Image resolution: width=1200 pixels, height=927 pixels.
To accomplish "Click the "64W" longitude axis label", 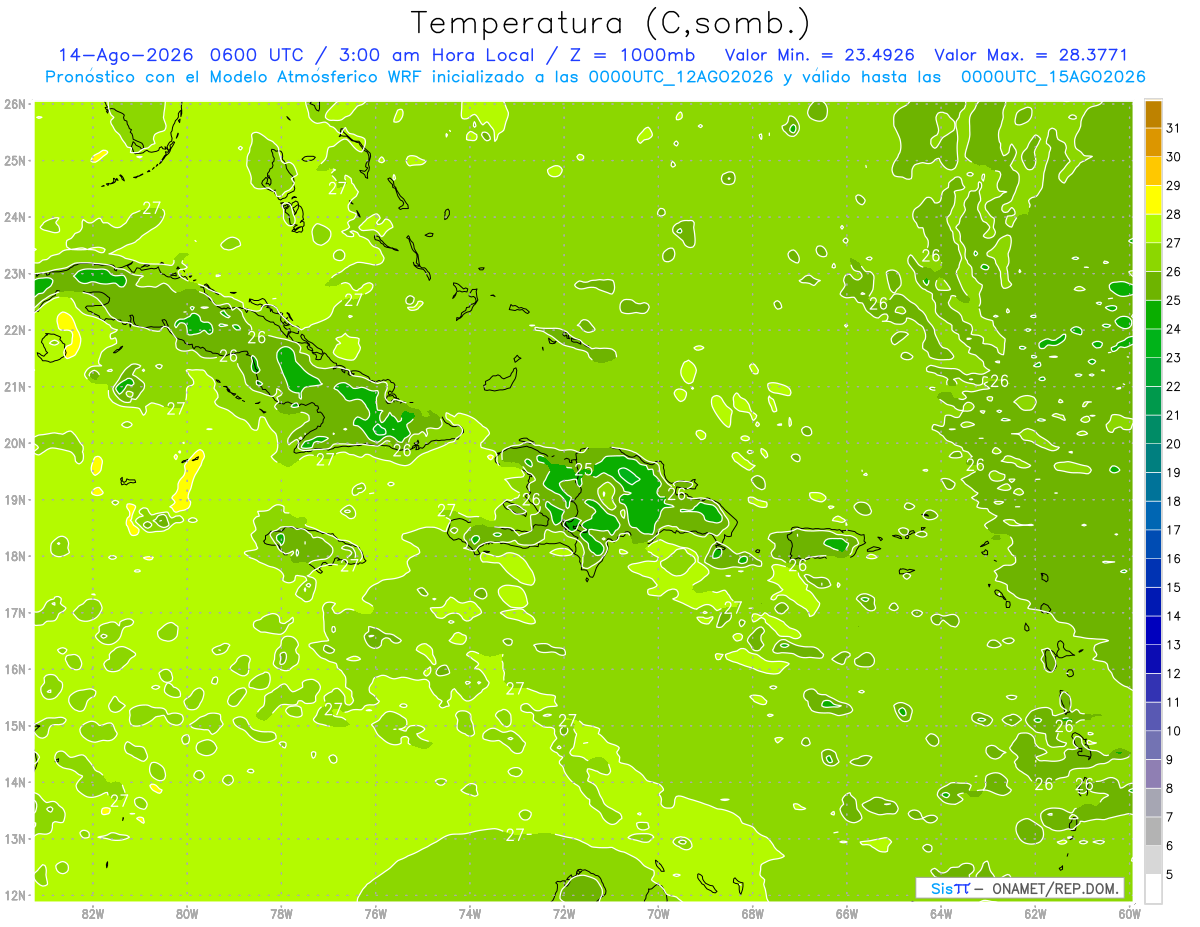I will [x=941, y=914].
